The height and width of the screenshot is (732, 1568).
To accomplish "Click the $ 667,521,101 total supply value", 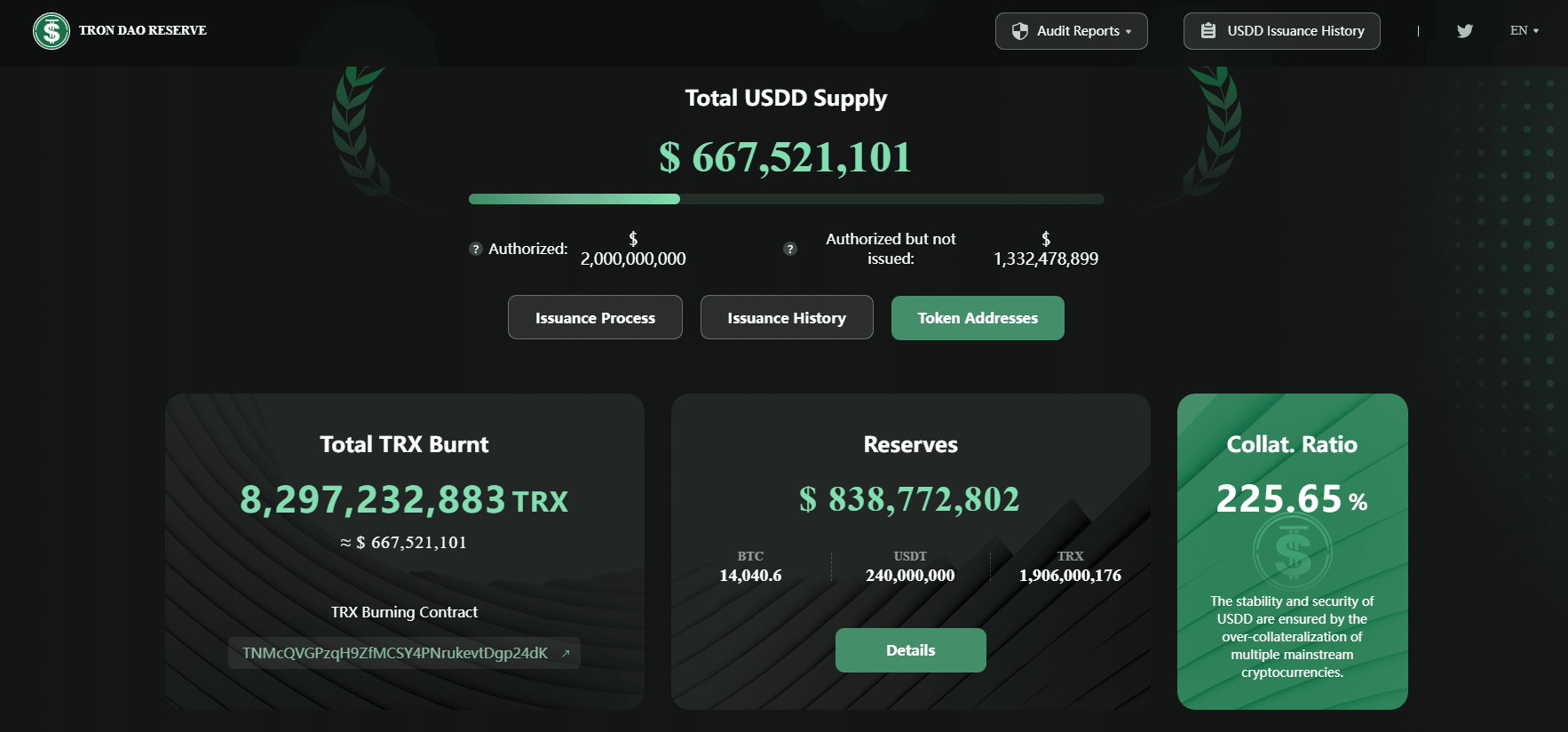I will (x=786, y=157).
